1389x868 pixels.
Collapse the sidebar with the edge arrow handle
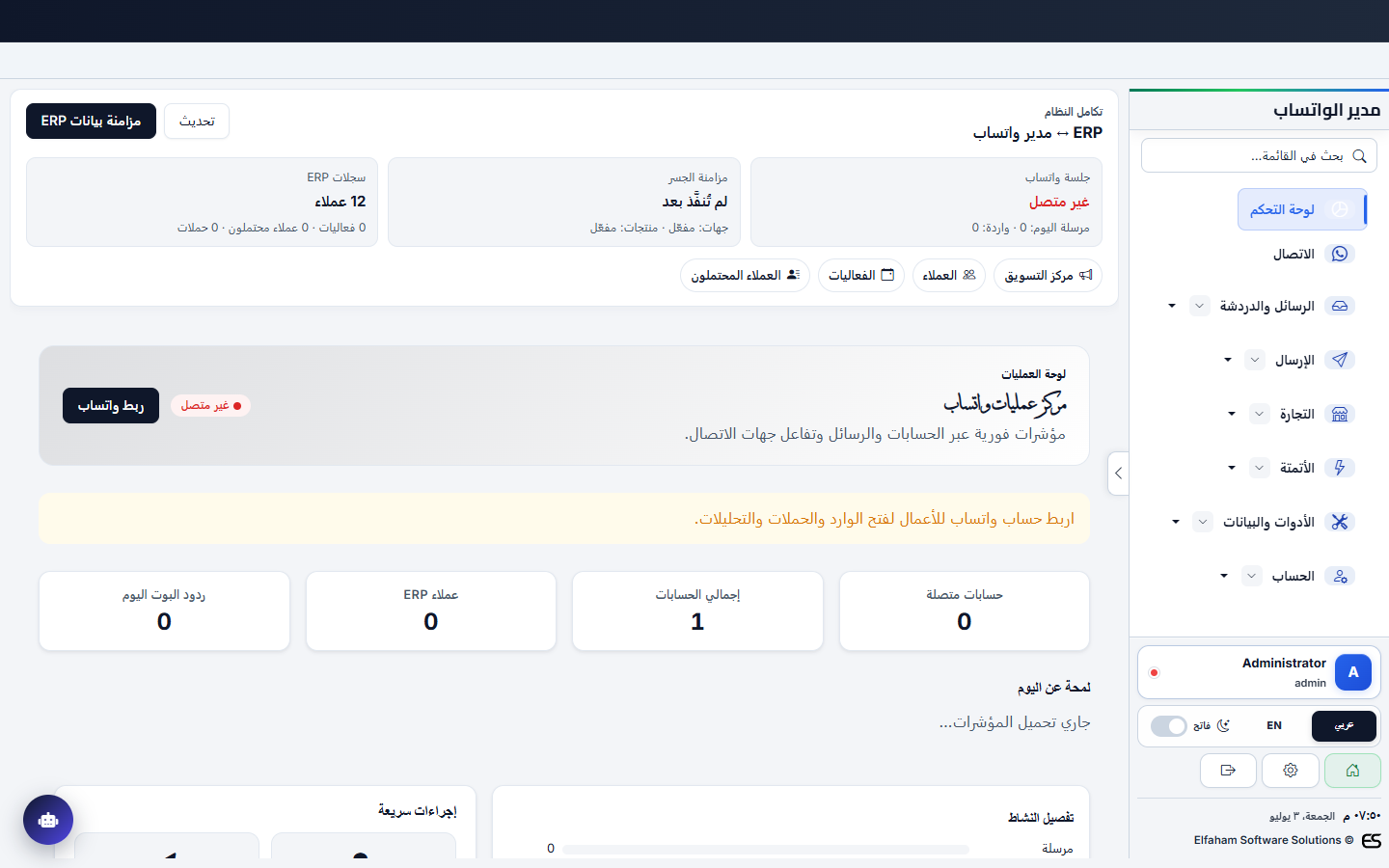(x=1118, y=474)
